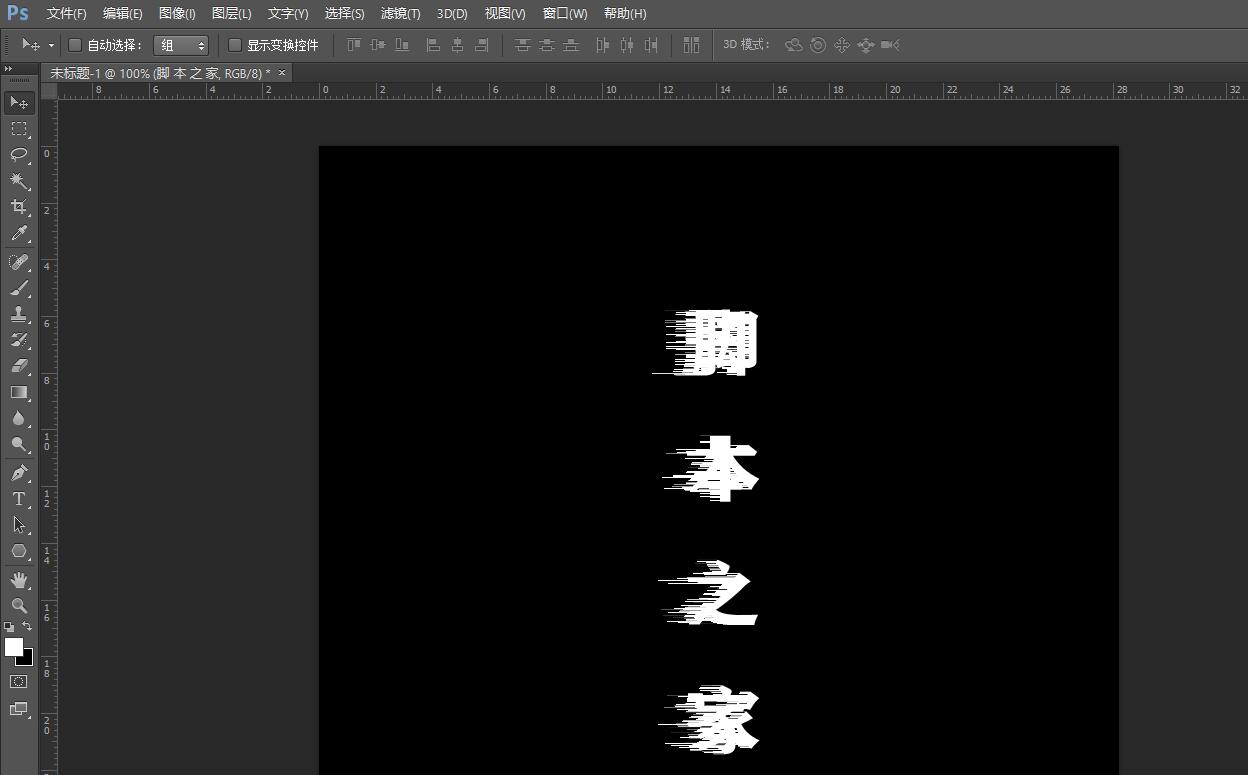Select the Magic Wand tool
This screenshot has width=1248, height=775.
(19, 181)
